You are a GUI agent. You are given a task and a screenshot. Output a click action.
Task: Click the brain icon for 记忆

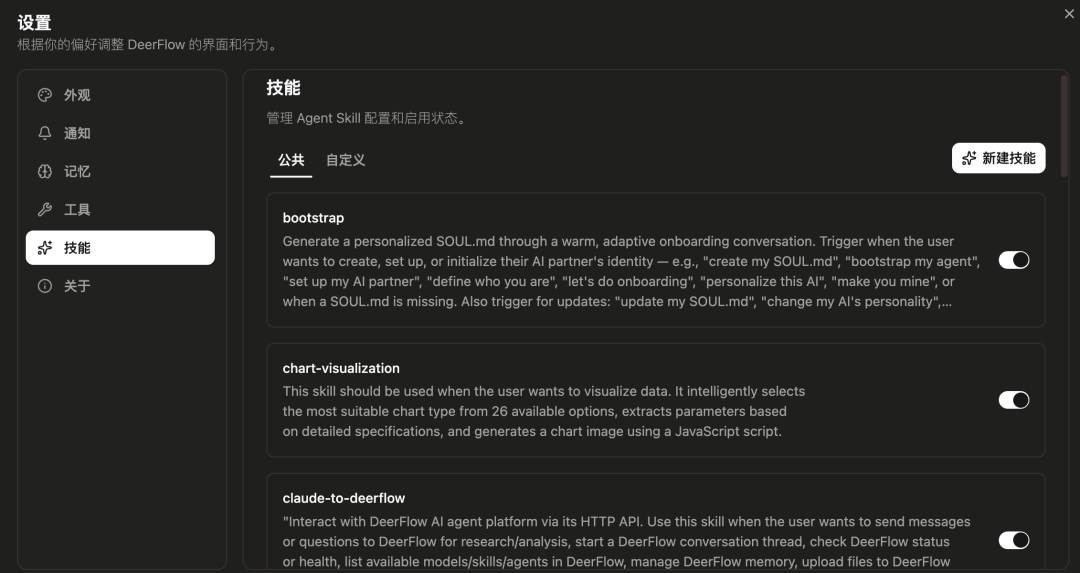pos(45,171)
